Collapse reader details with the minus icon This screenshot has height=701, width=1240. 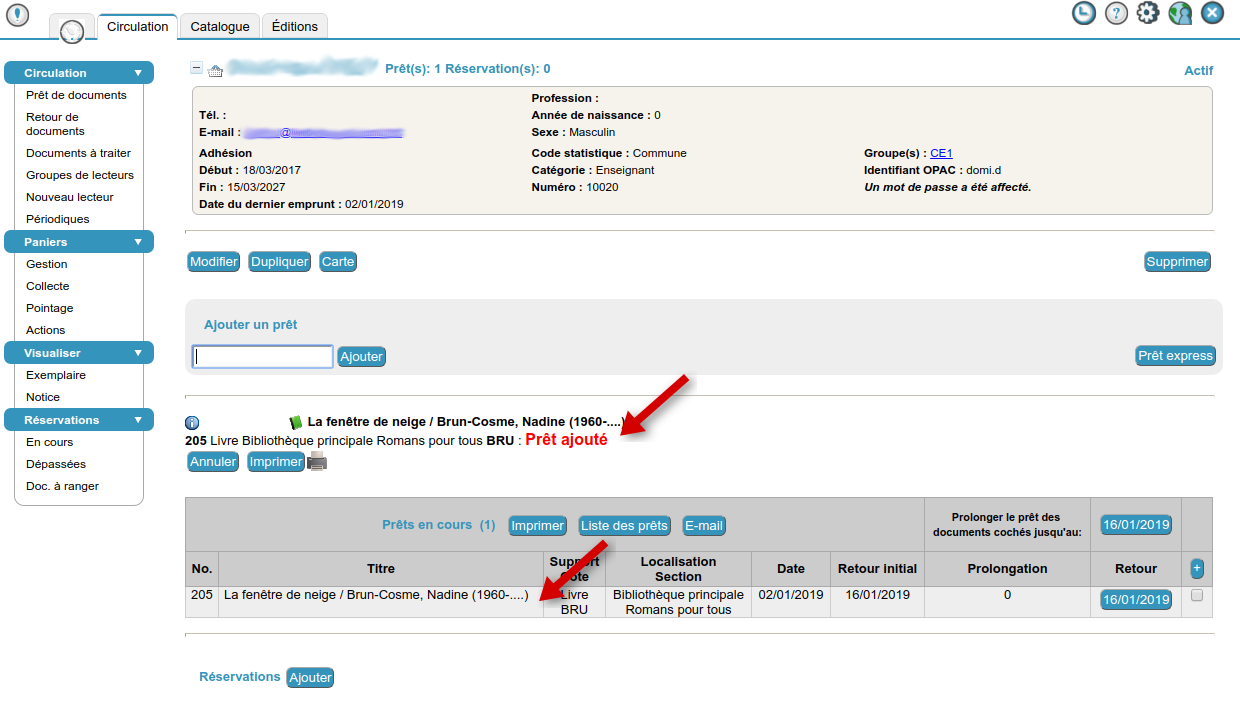tap(196, 69)
